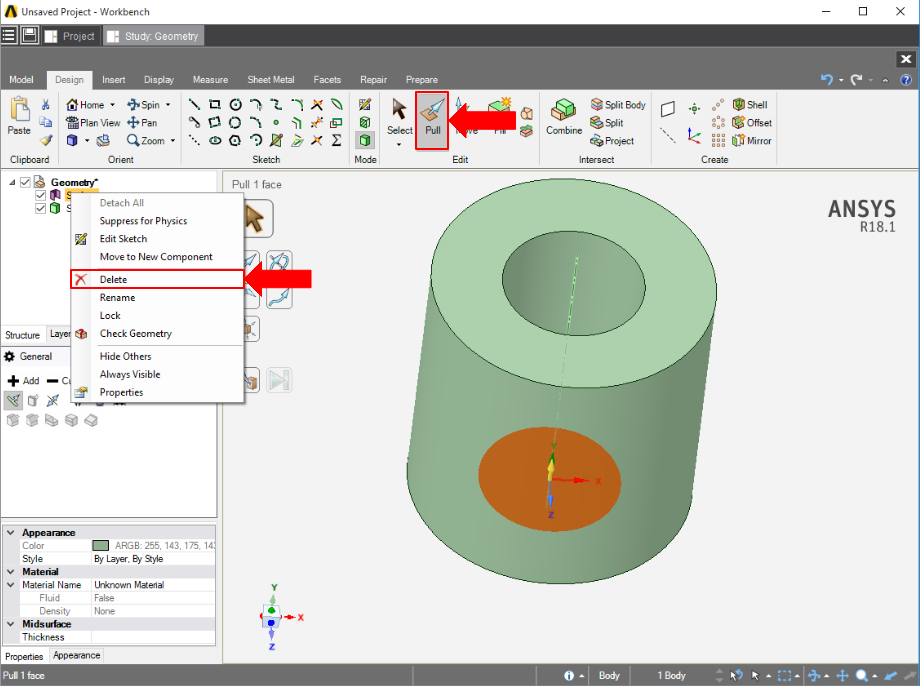Collapse the Appearance properties section
Viewport: 920px width, 686px height.
(11, 532)
